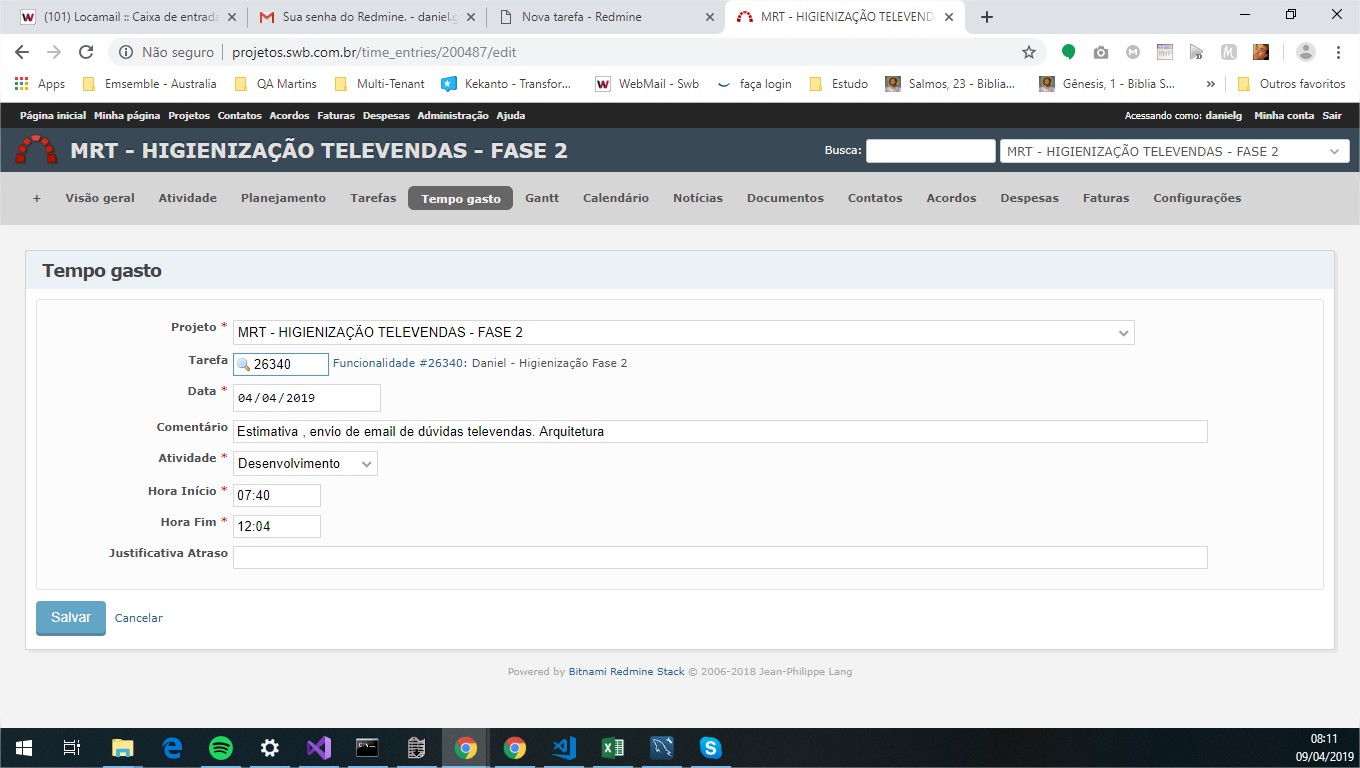The image size is (1360, 768).
Task: Expand the project jump dropdown in header
Action: pyautogui.click(x=1334, y=151)
